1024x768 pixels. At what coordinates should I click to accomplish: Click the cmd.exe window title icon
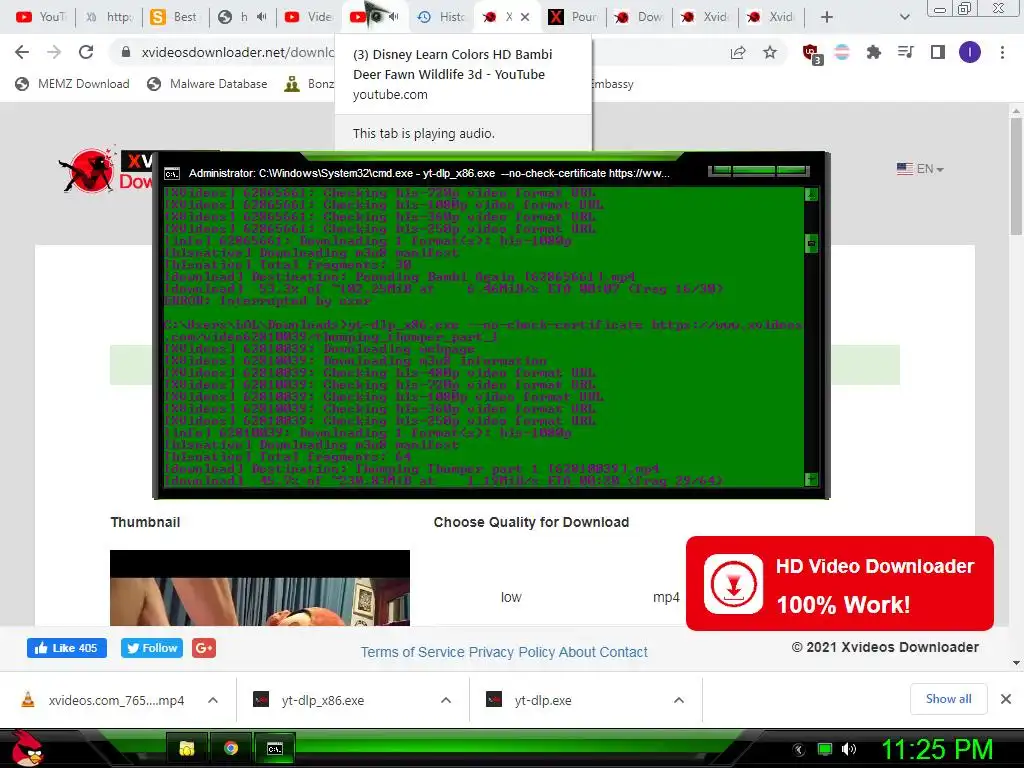click(172, 174)
